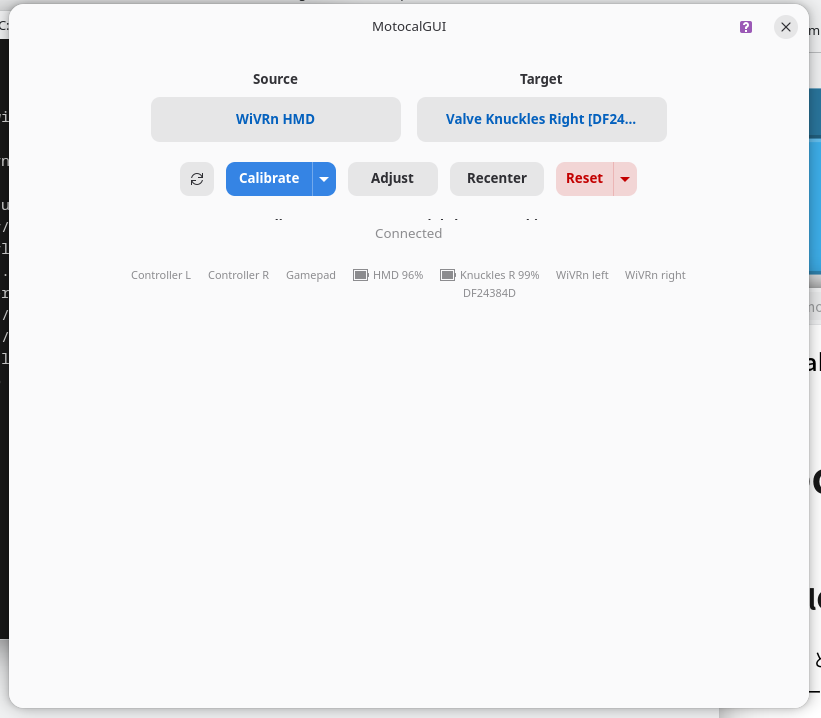Viewport: 821px width, 718px height.
Task: Click the Knuckles R 99% text
Action: [x=500, y=275]
